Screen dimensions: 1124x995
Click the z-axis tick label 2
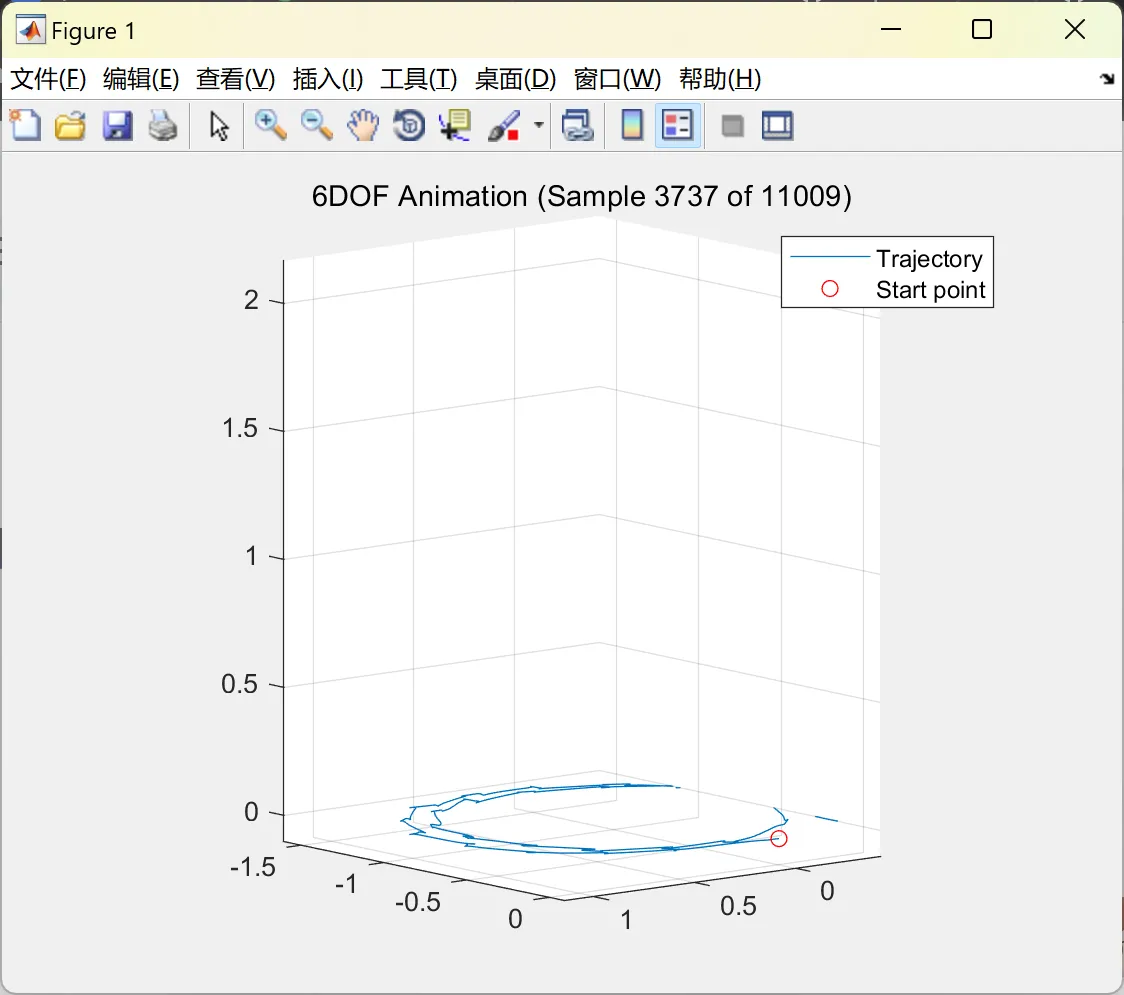[251, 300]
